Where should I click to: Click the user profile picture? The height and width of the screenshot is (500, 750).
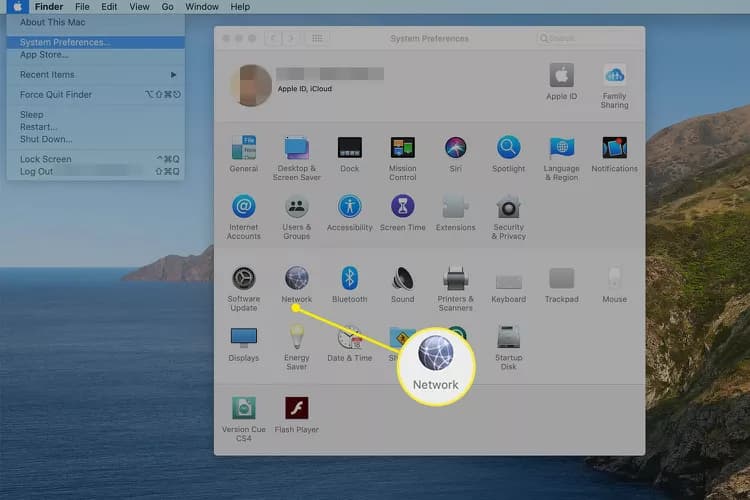[x=251, y=85]
